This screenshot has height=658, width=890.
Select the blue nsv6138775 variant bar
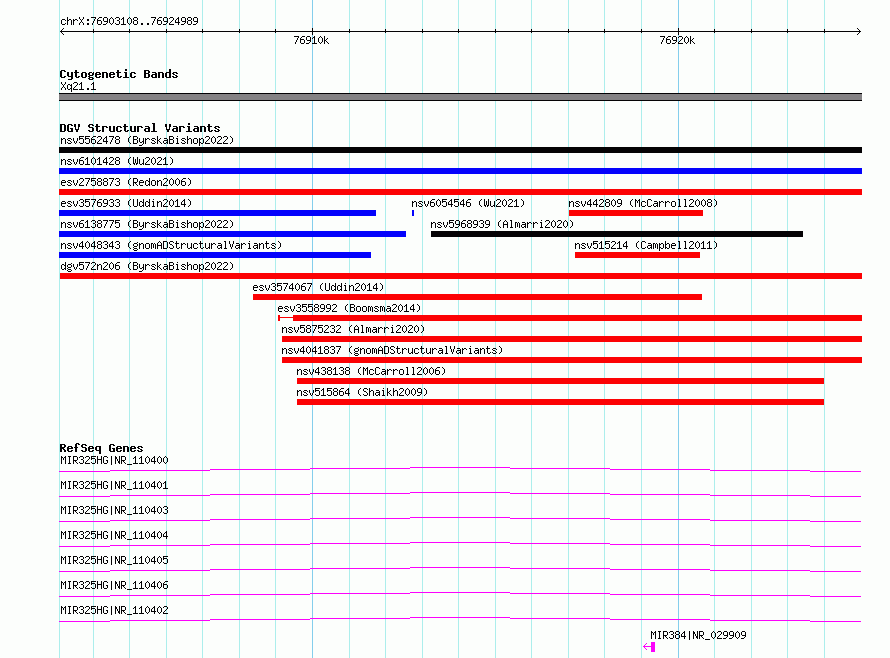coord(233,234)
